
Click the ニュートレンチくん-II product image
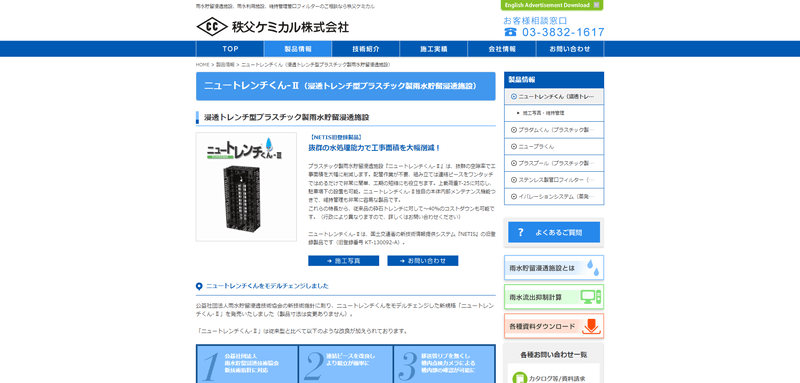pyautogui.click(x=246, y=187)
